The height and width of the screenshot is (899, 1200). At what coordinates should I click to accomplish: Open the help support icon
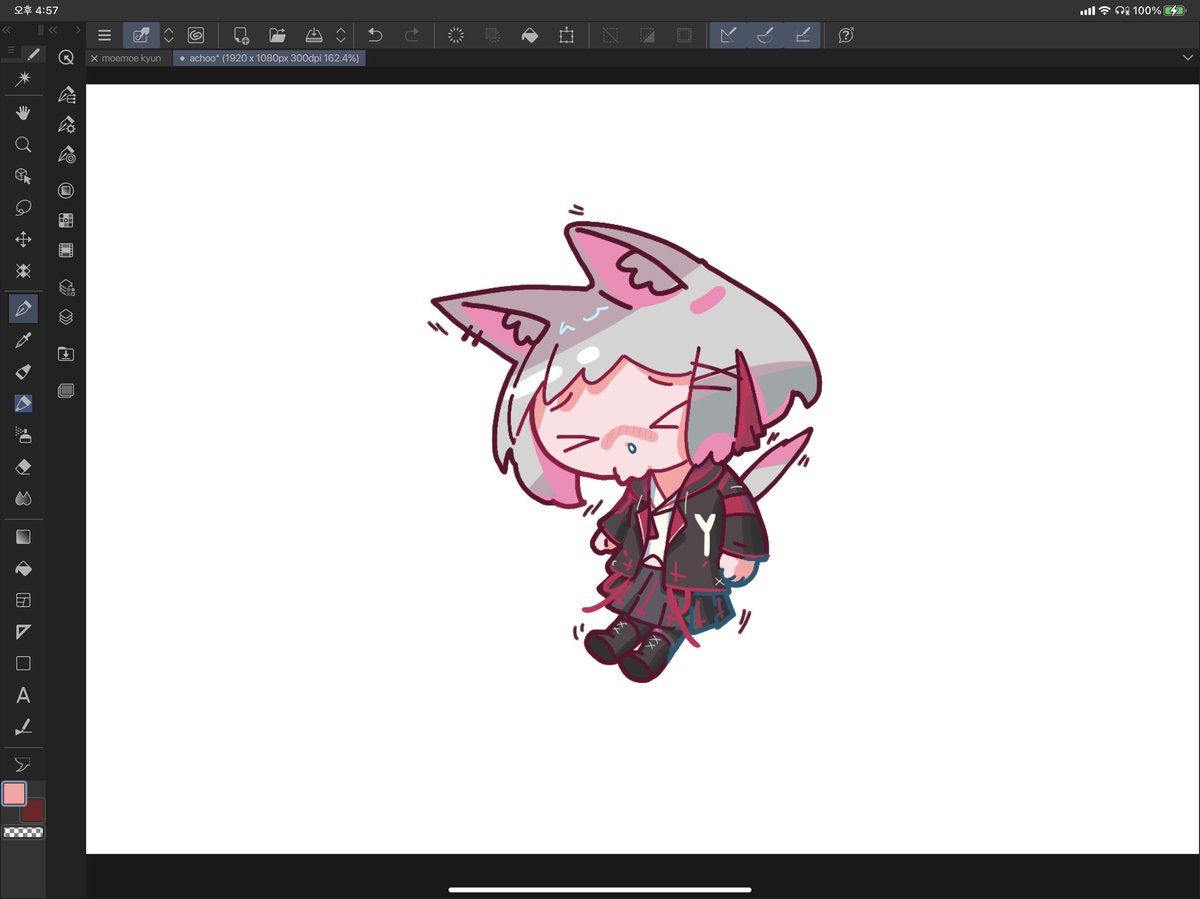point(846,35)
